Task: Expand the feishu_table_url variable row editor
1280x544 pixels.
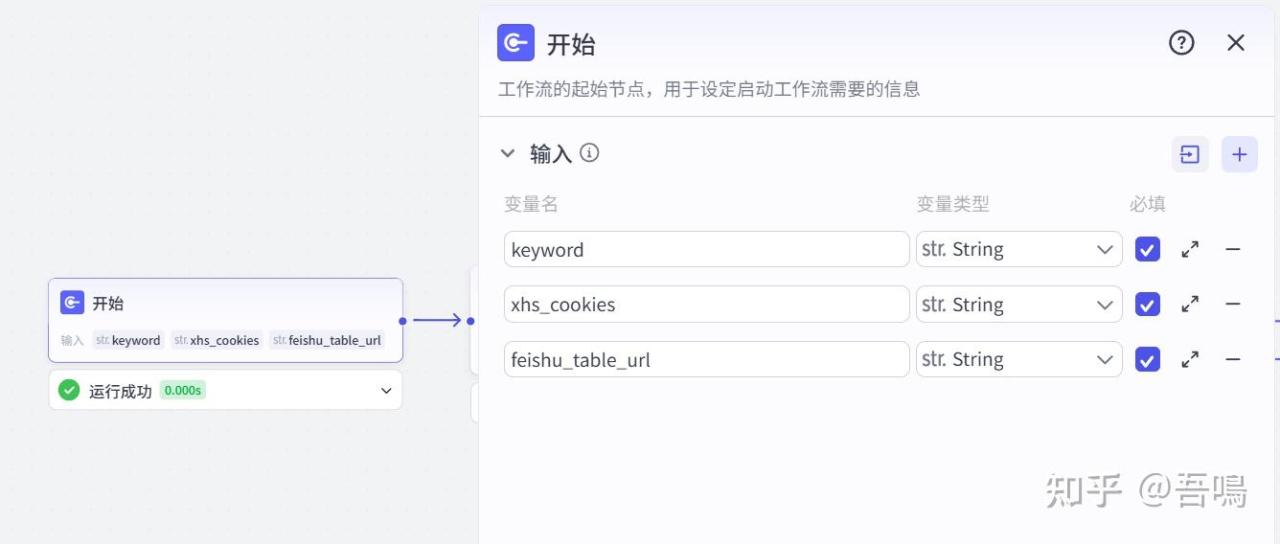Action: tap(1190, 360)
